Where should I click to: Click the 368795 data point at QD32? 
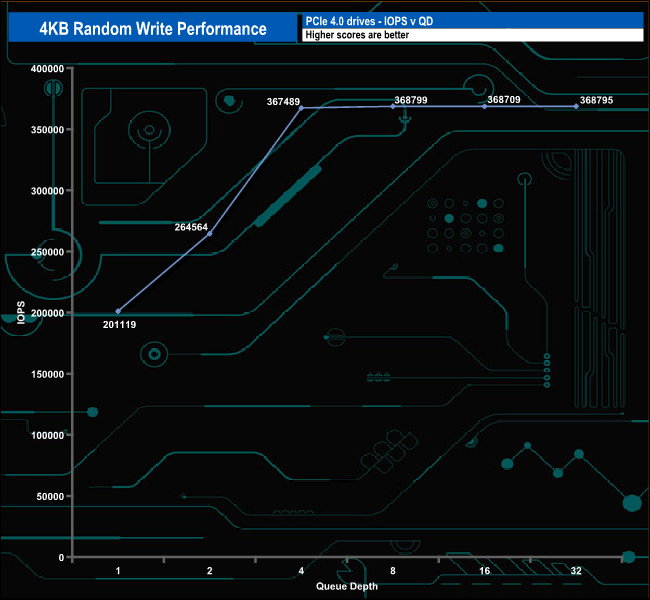576,107
